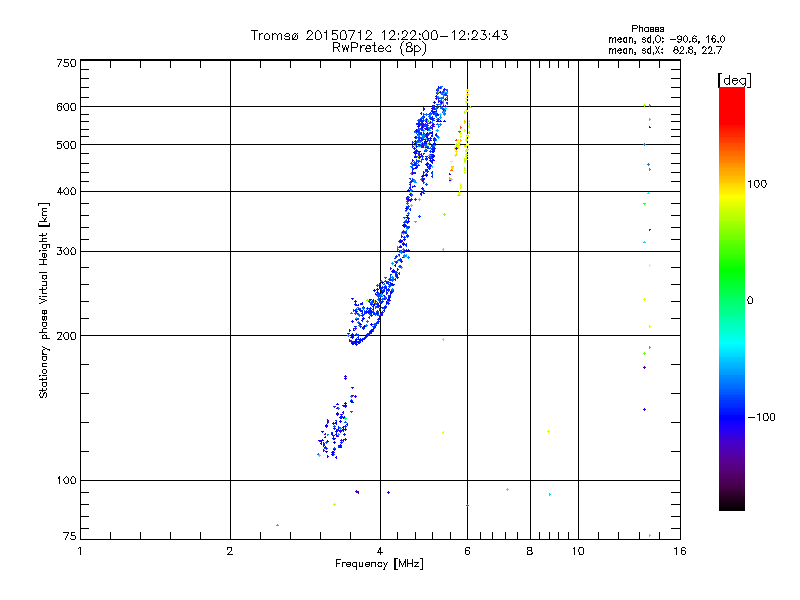Click the 'RwPretec (8p)' subtitle
Image resolution: width=800 pixels, height=600 pixels.
(379, 48)
